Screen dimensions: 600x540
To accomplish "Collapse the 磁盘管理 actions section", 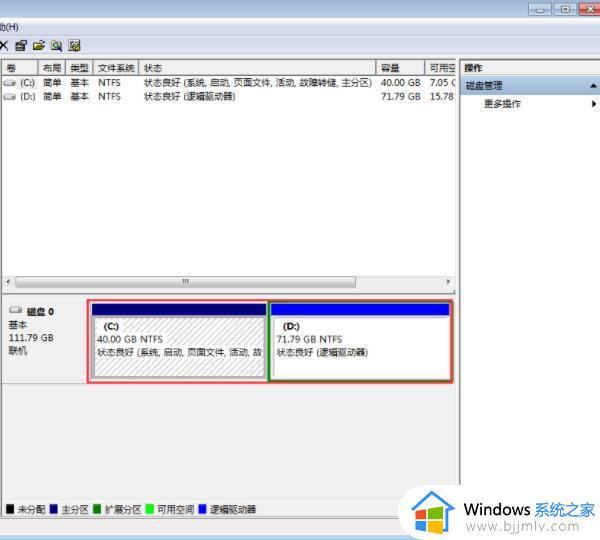I will (593, 86).
